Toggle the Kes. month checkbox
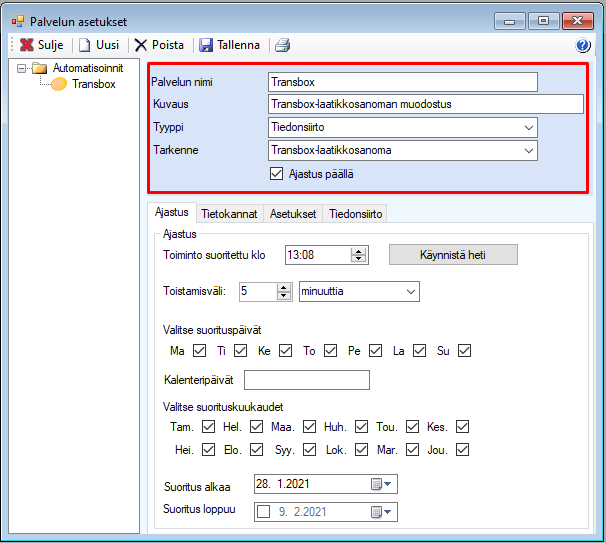The height and width of the screenshot is (543, 606). [x=462, y=427]
